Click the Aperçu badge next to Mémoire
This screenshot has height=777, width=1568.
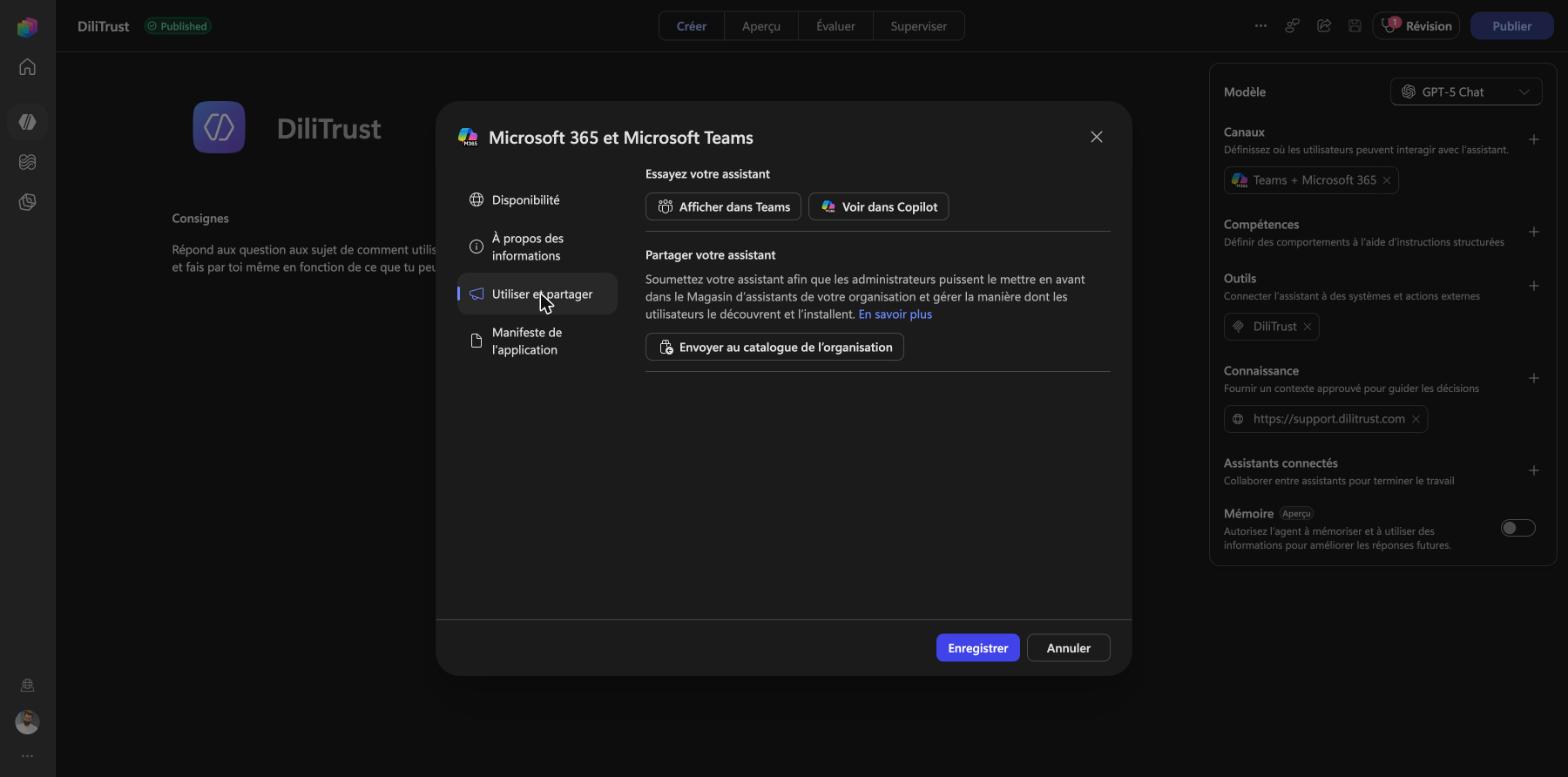coord(1296,513)
